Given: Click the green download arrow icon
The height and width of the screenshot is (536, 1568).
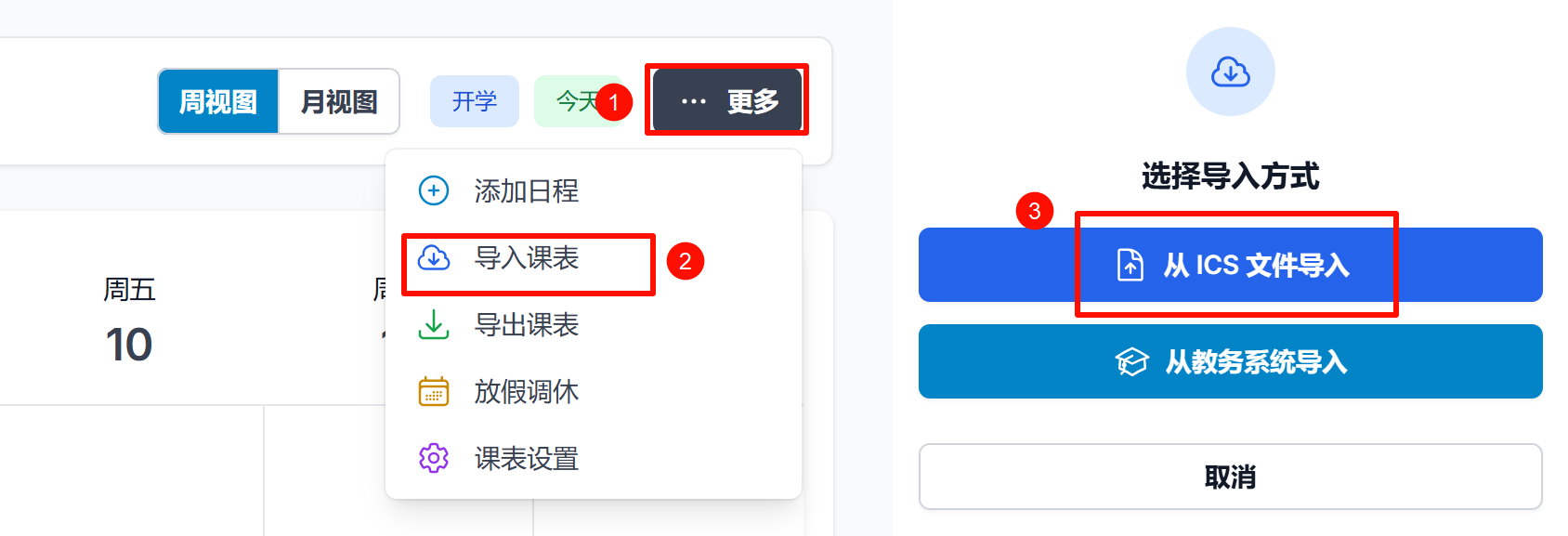Looking at the screenshot, I should (x=434, y=324).
